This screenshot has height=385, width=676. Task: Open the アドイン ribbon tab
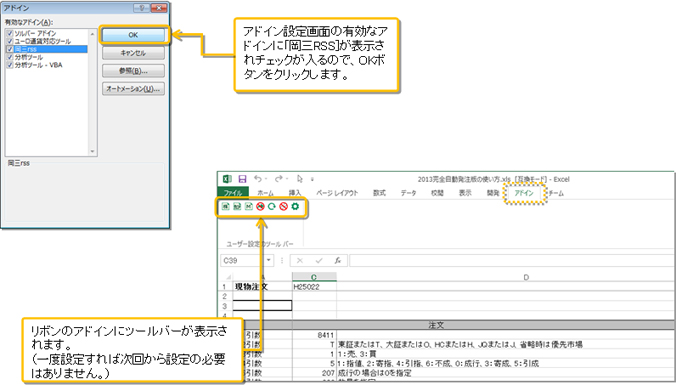[524, 193]
